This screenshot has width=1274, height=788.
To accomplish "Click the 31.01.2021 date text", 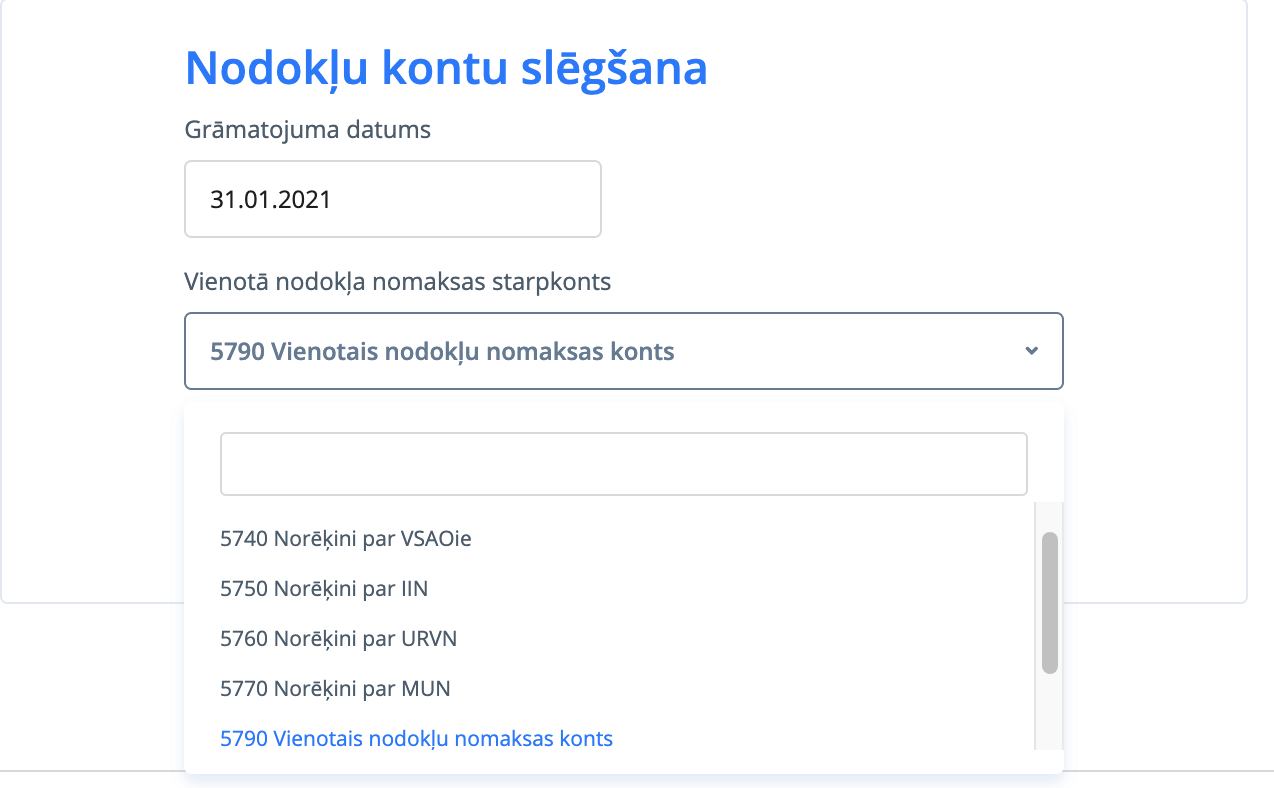I will tap(270, 199).
